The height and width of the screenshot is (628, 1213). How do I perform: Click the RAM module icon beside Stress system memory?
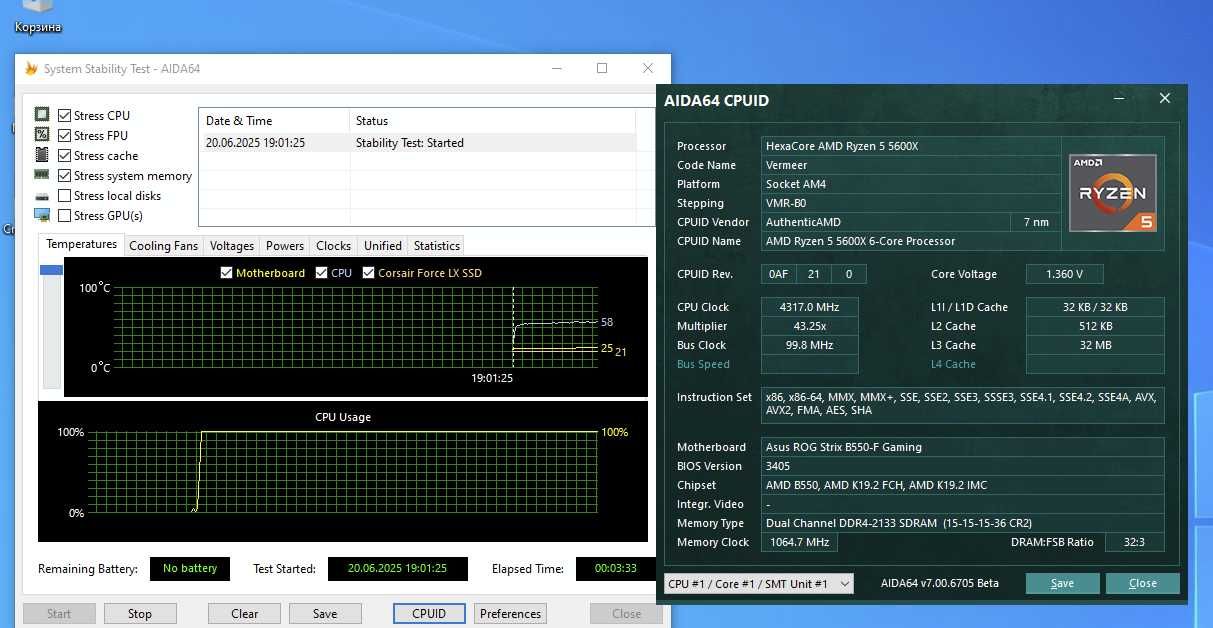coord(42,175)
